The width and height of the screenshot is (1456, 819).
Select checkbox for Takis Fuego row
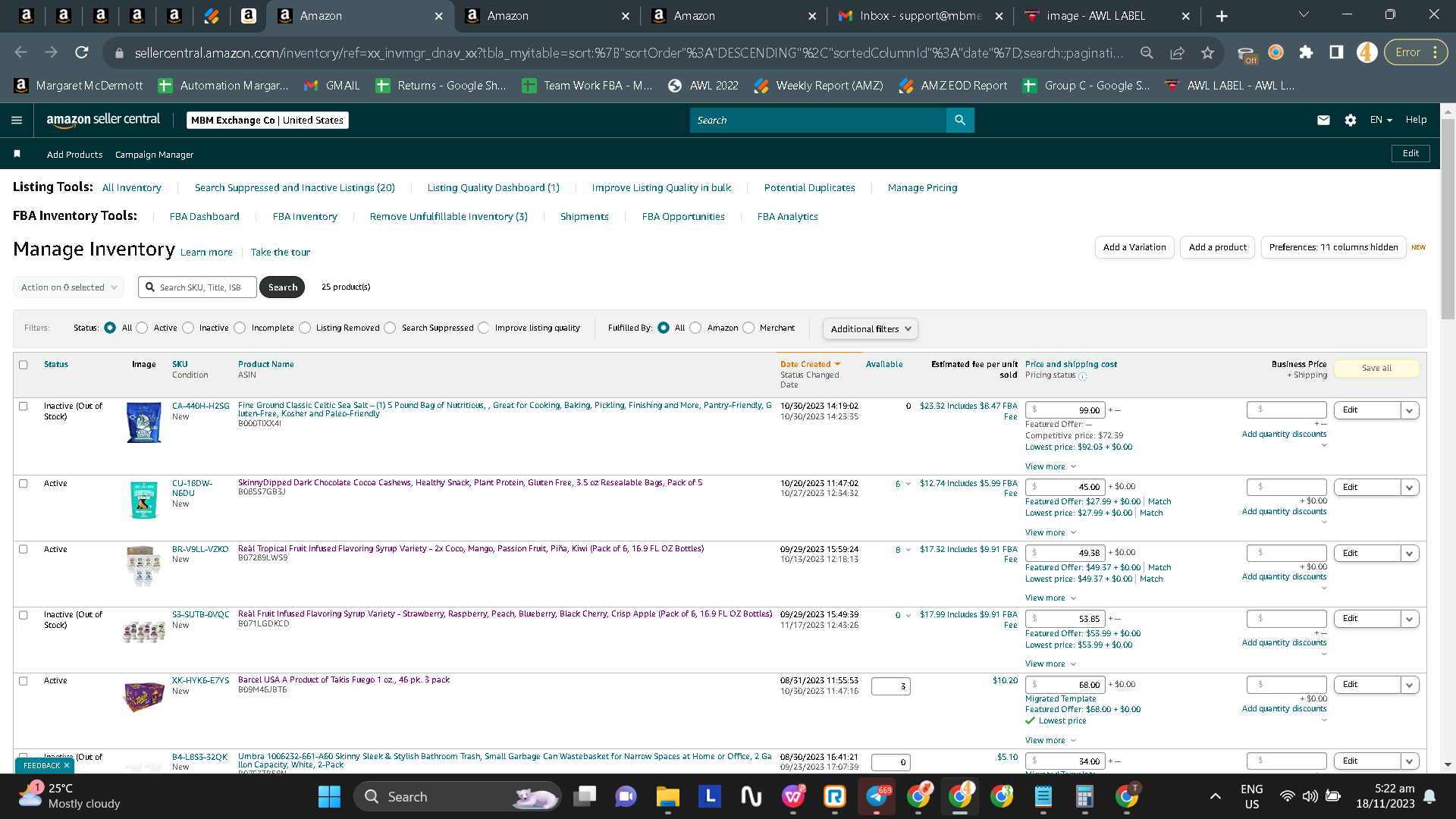pos(24,681)
